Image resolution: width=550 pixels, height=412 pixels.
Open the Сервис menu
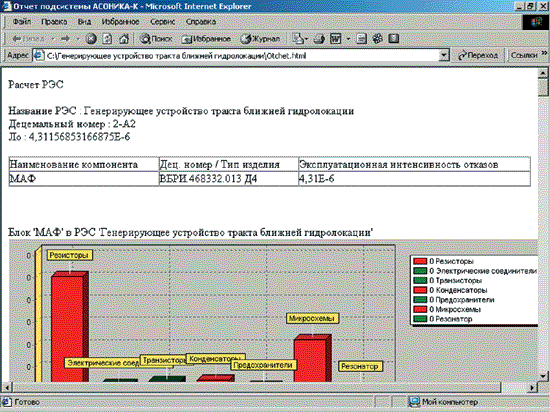coord(162,22)
